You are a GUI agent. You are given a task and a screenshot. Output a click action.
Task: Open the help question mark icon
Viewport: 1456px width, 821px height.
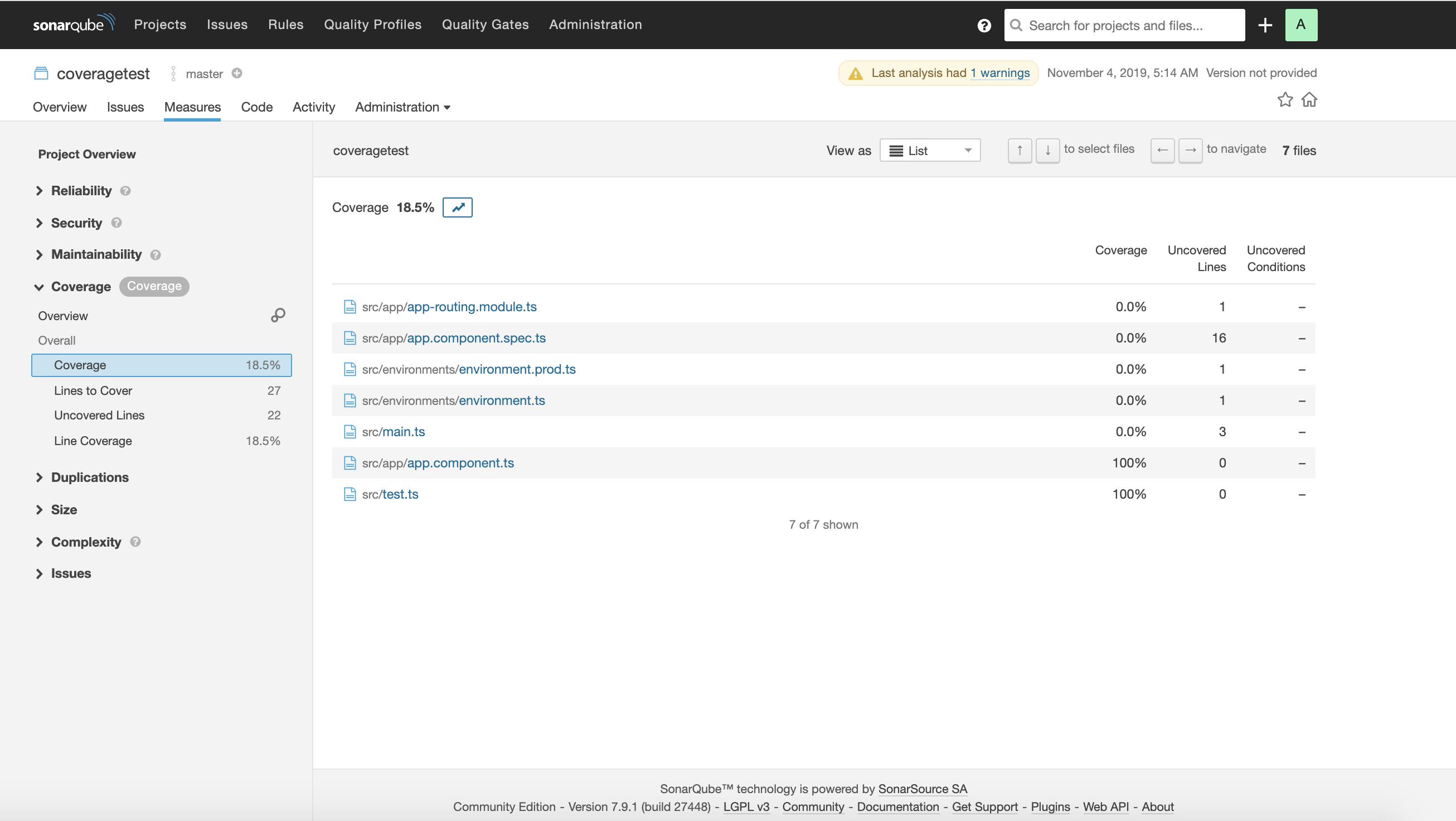click(x=984, y=26)
